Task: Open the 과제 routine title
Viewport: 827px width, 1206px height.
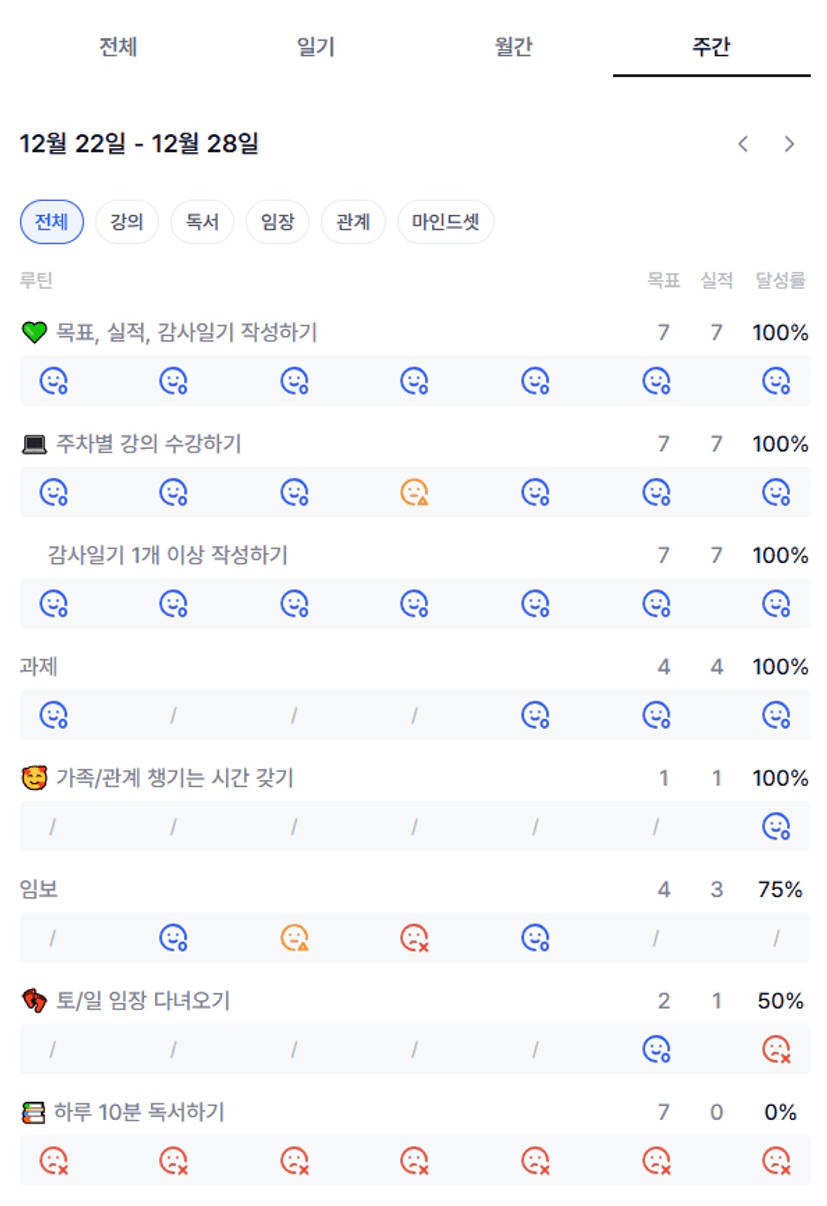Action: point(40,667)
